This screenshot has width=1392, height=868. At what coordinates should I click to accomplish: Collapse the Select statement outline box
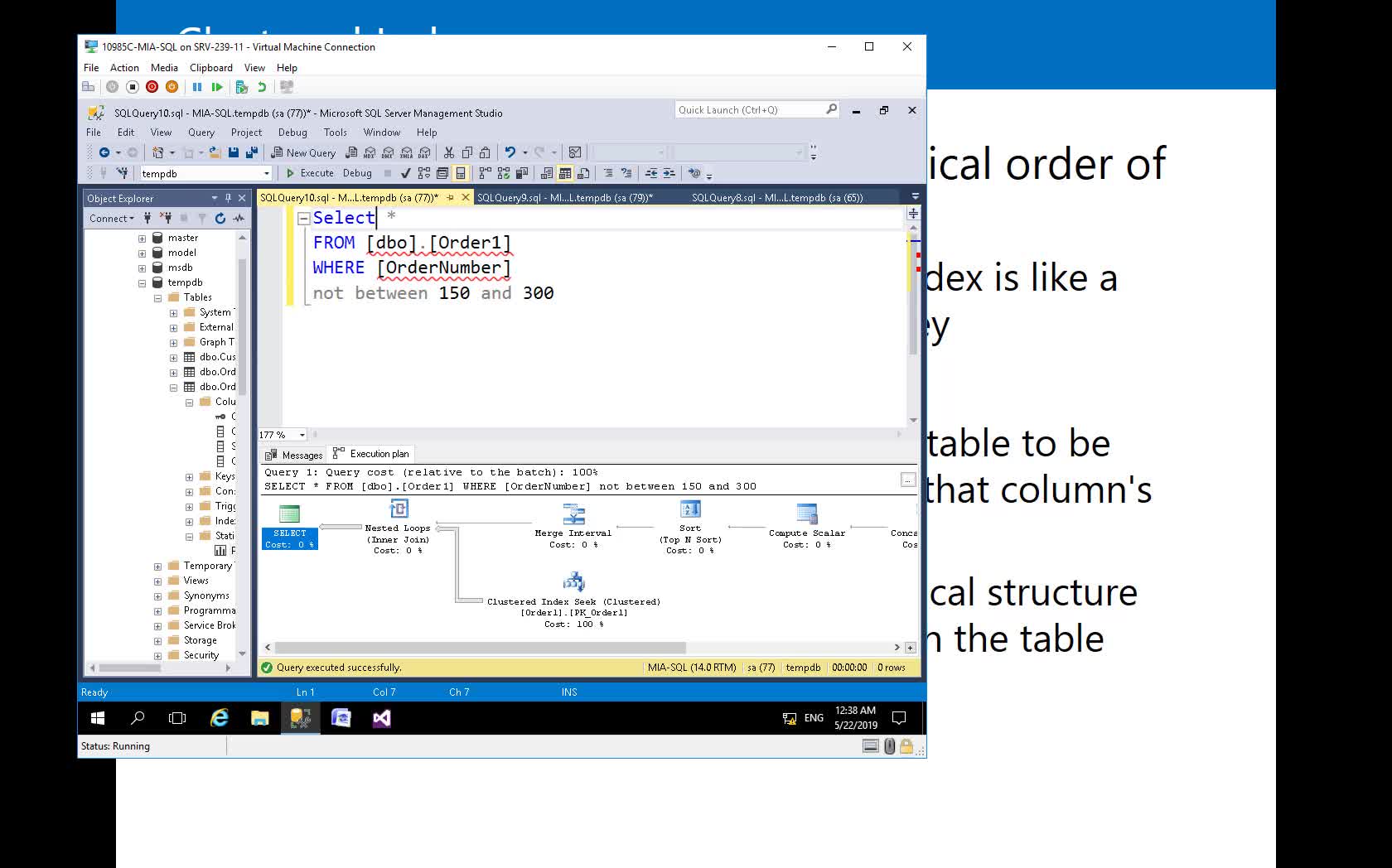(x=304, y=219)
